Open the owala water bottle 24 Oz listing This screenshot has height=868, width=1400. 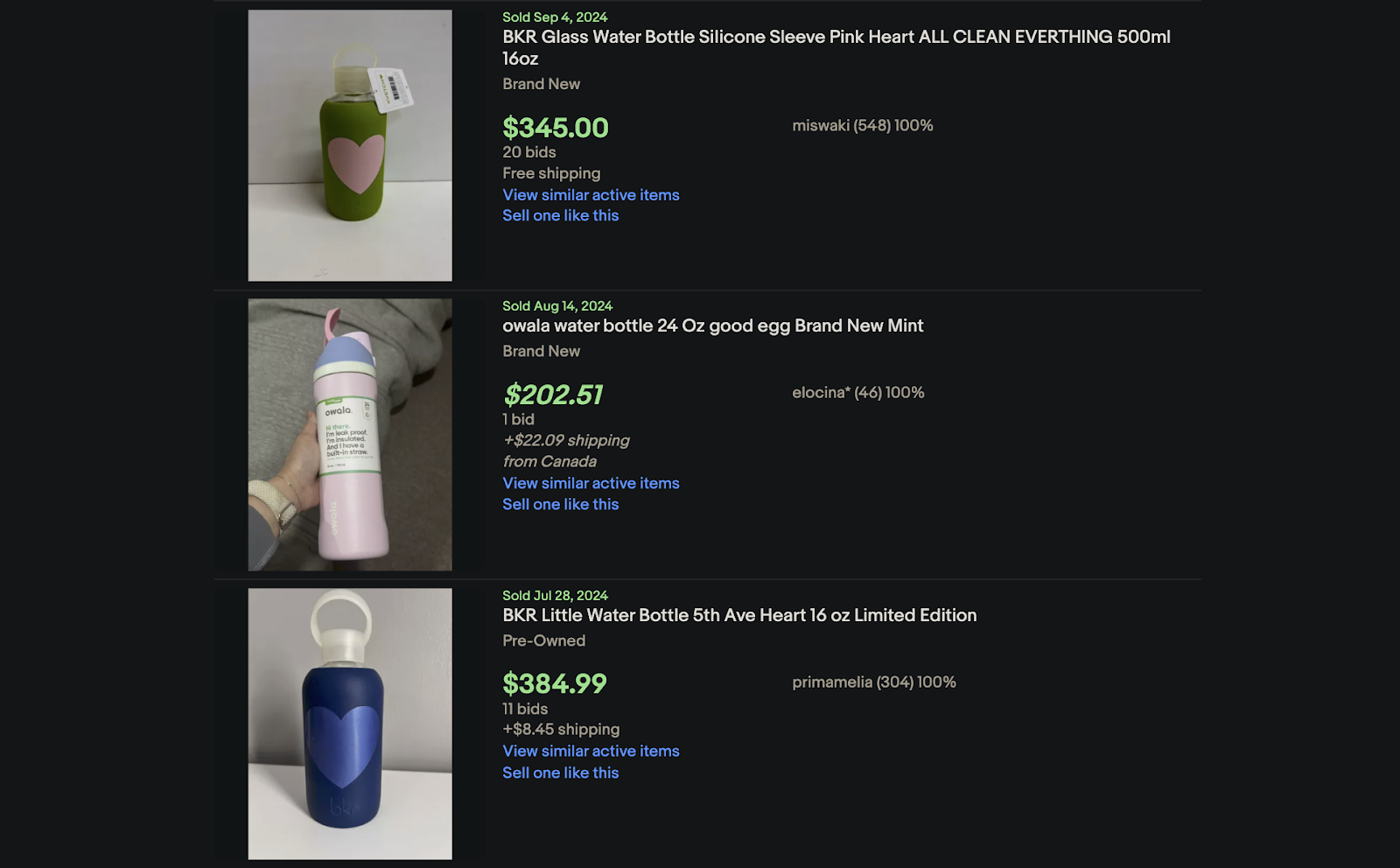(712, 325)
